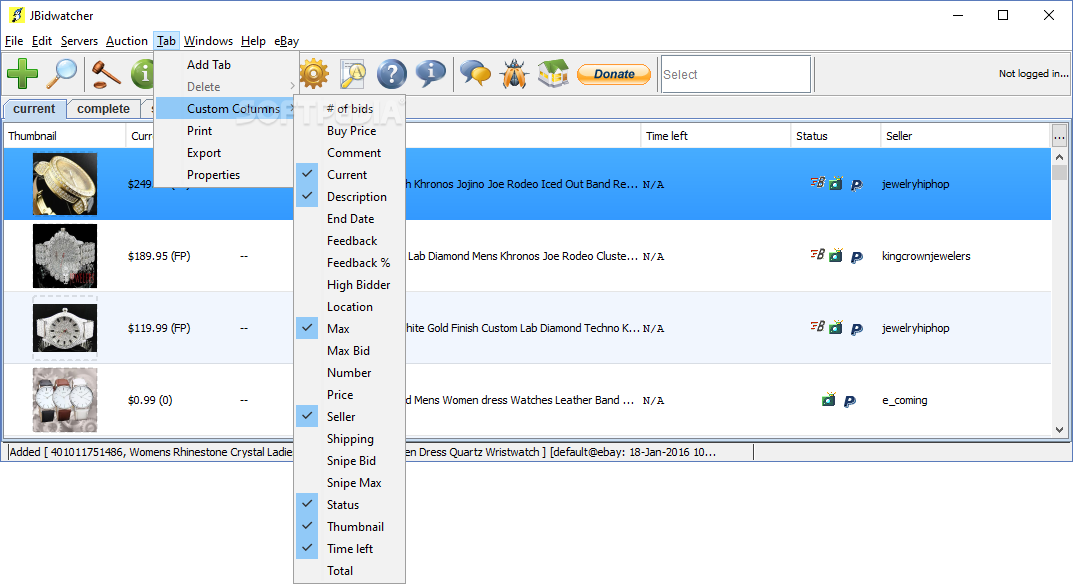Click the bug report beetle icon
Screen dimensions: 1073x584
514,74
